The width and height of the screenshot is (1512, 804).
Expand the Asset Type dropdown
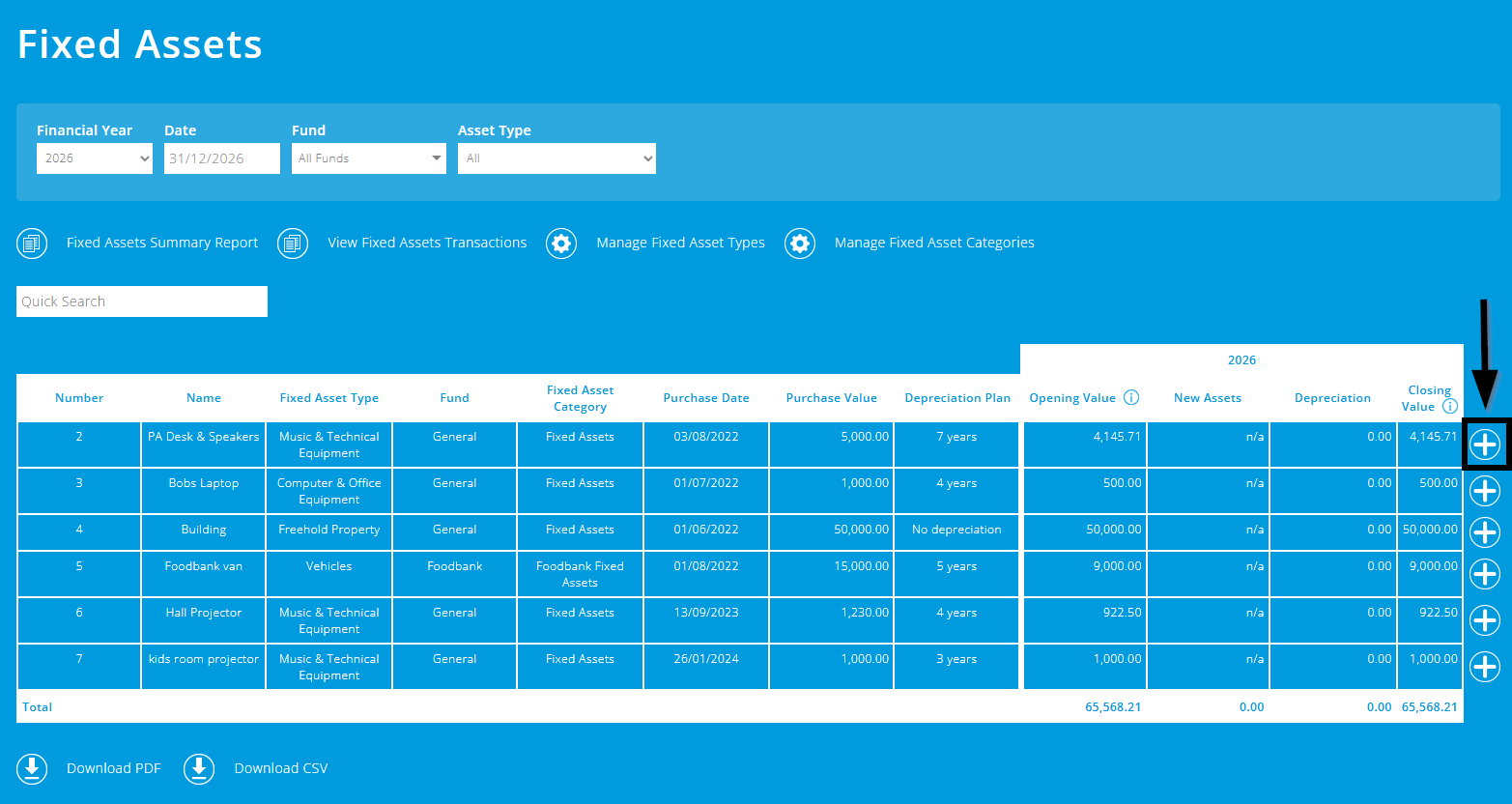tap(556, 158)
